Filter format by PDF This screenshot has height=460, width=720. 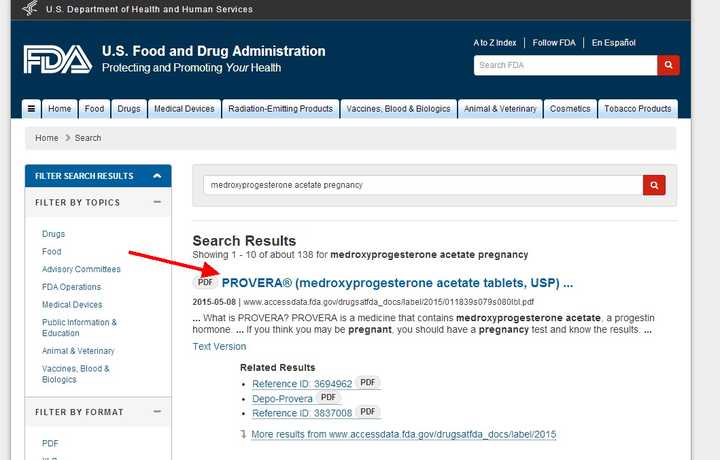tap(50, 443)
